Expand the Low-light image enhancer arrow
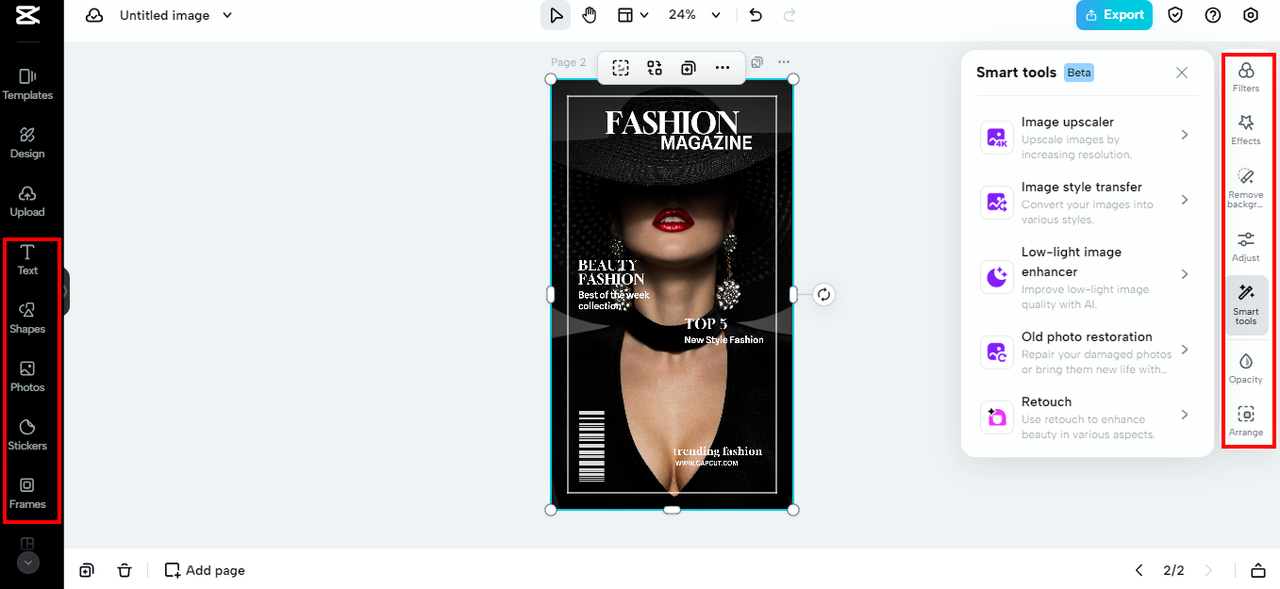The height and width of the screenshot is (589, 1280). 1184,274
